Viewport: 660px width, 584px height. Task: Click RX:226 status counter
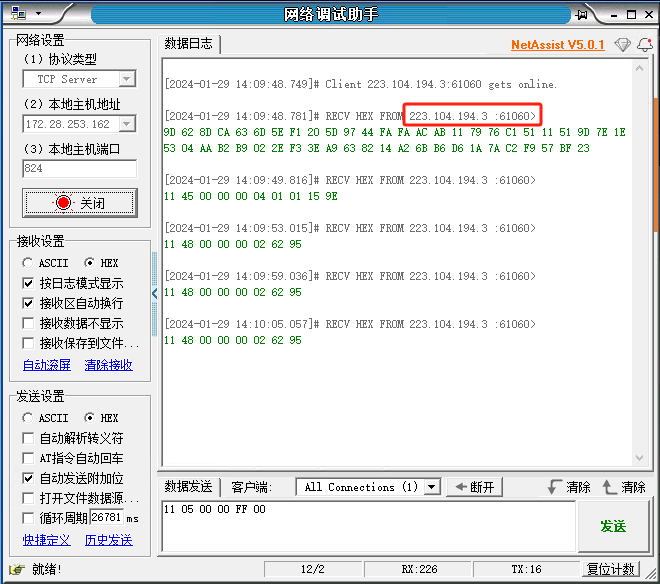click(x=419, y=569)
